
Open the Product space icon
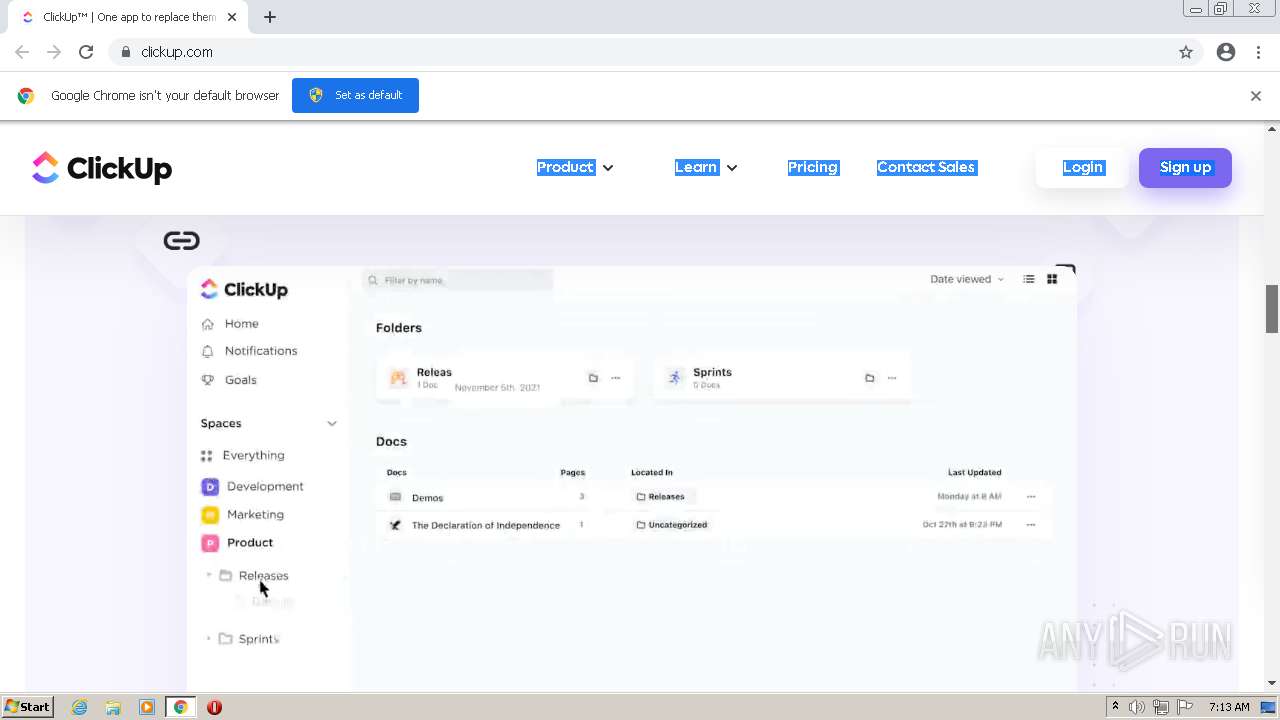[210, 542]
